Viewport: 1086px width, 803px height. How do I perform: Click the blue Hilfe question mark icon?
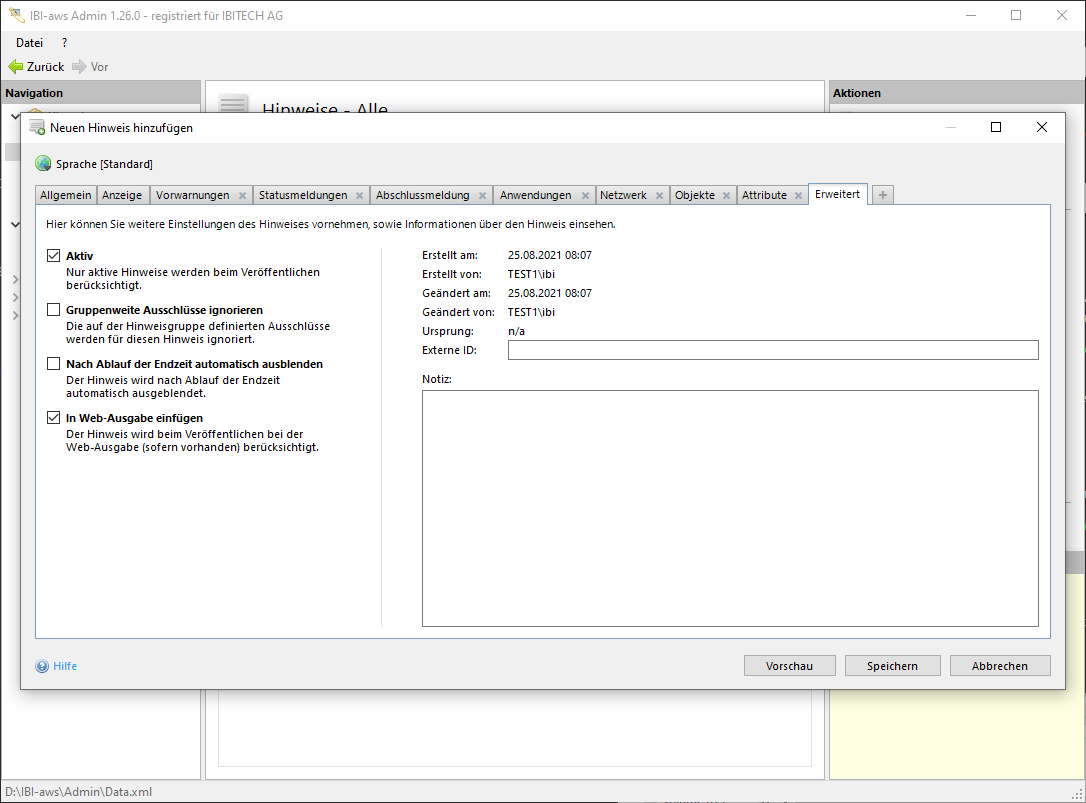point(42,666)
